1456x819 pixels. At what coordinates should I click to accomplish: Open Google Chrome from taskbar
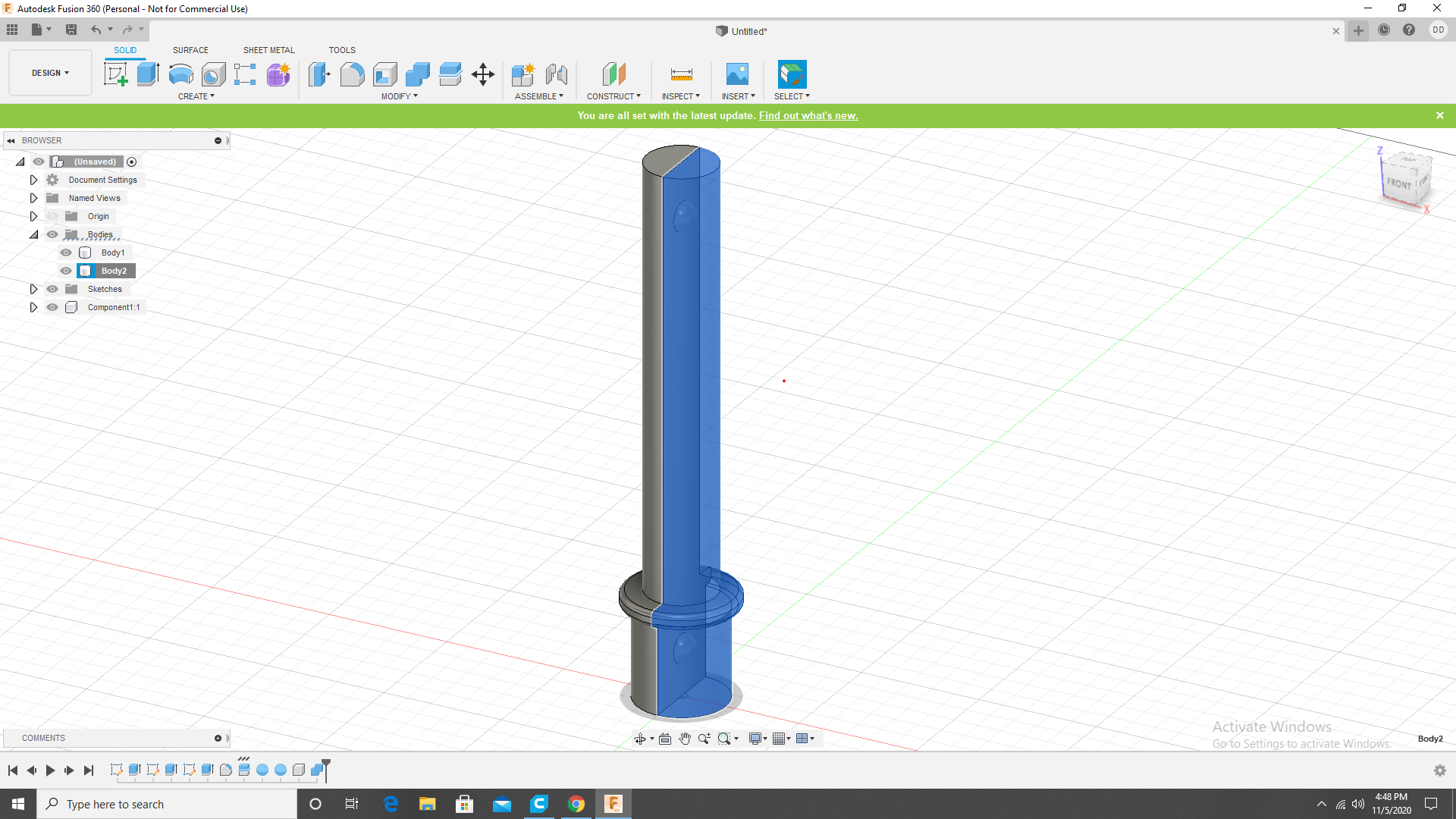click(576, 804)
